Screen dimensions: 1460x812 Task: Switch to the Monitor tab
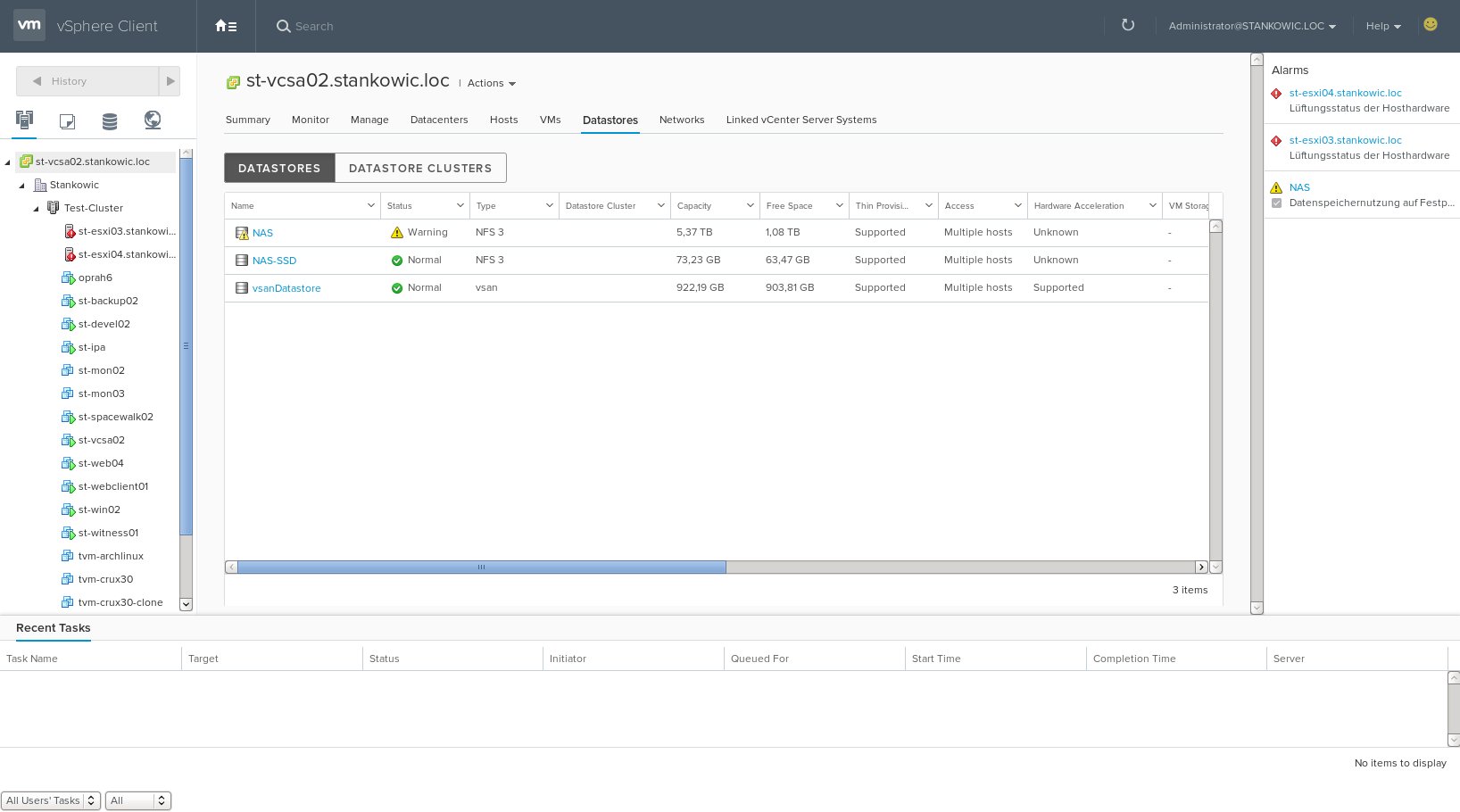point(311,120)
